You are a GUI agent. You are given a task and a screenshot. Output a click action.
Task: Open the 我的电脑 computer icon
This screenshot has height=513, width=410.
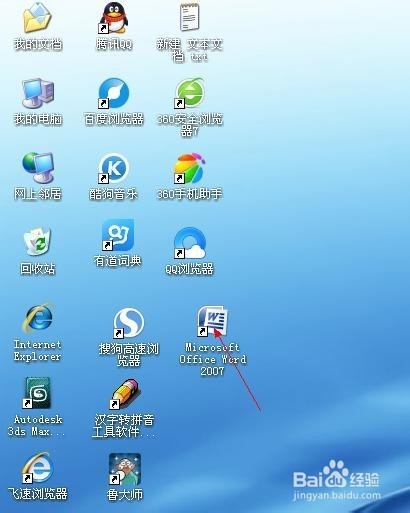(37, 94)
